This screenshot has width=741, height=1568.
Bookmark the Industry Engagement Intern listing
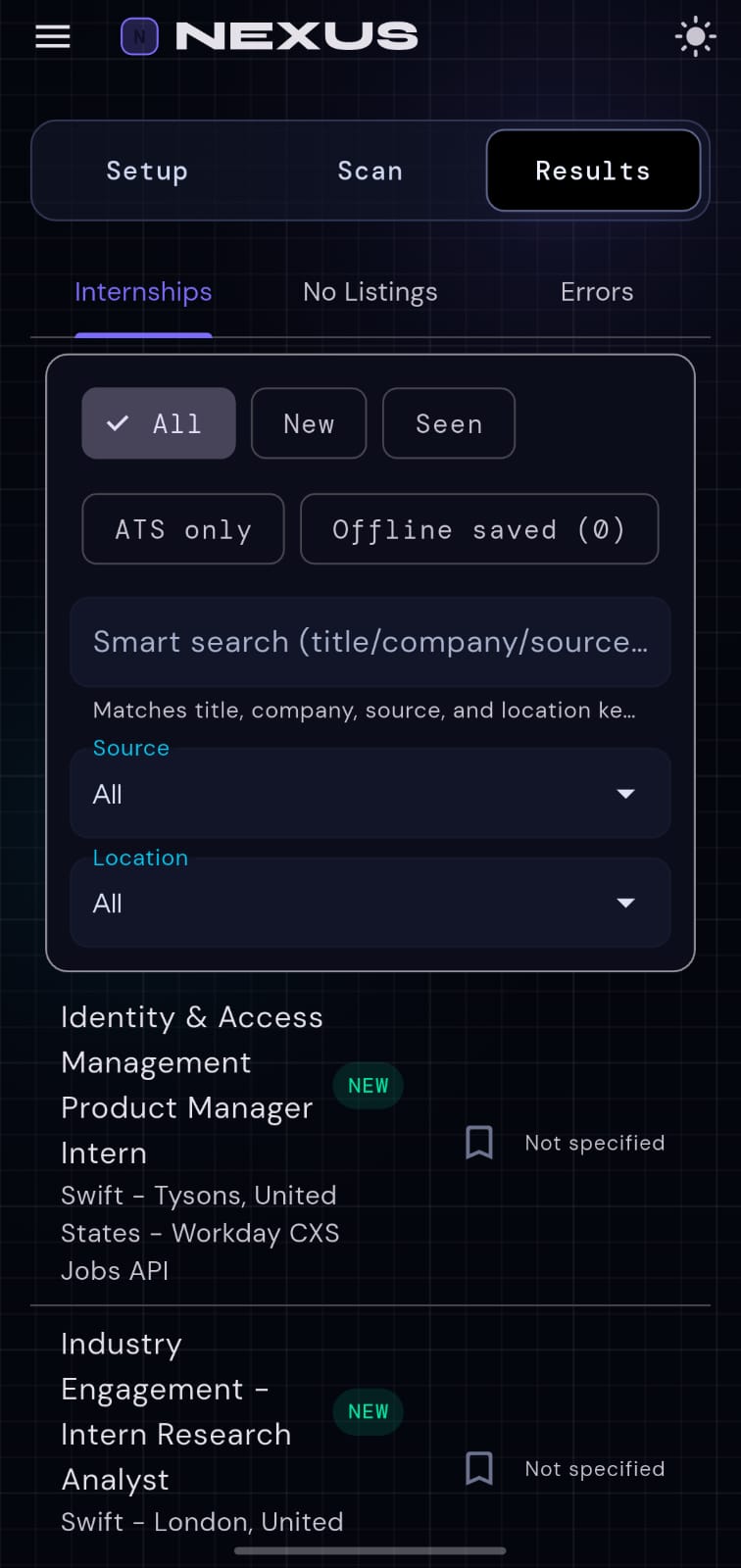coord(479,1468)
